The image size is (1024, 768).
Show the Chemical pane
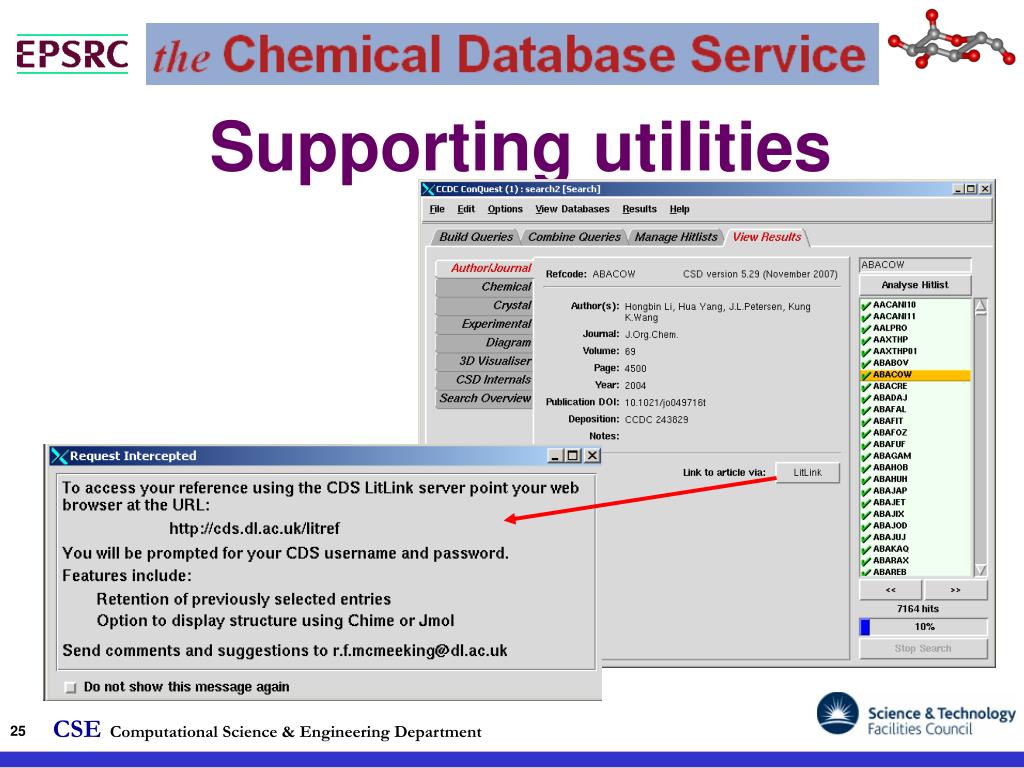[x=484, y=287]
